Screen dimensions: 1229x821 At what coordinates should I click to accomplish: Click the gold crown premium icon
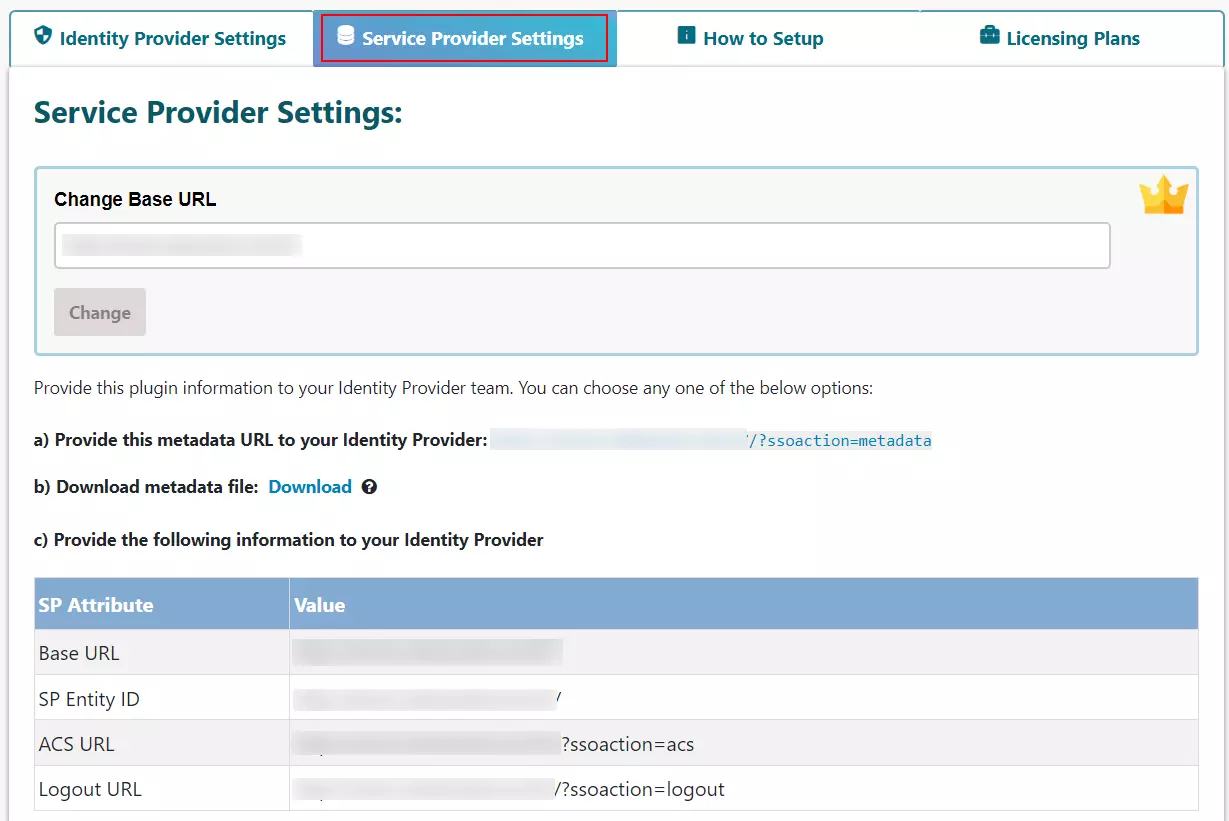tap(1163, 196)
